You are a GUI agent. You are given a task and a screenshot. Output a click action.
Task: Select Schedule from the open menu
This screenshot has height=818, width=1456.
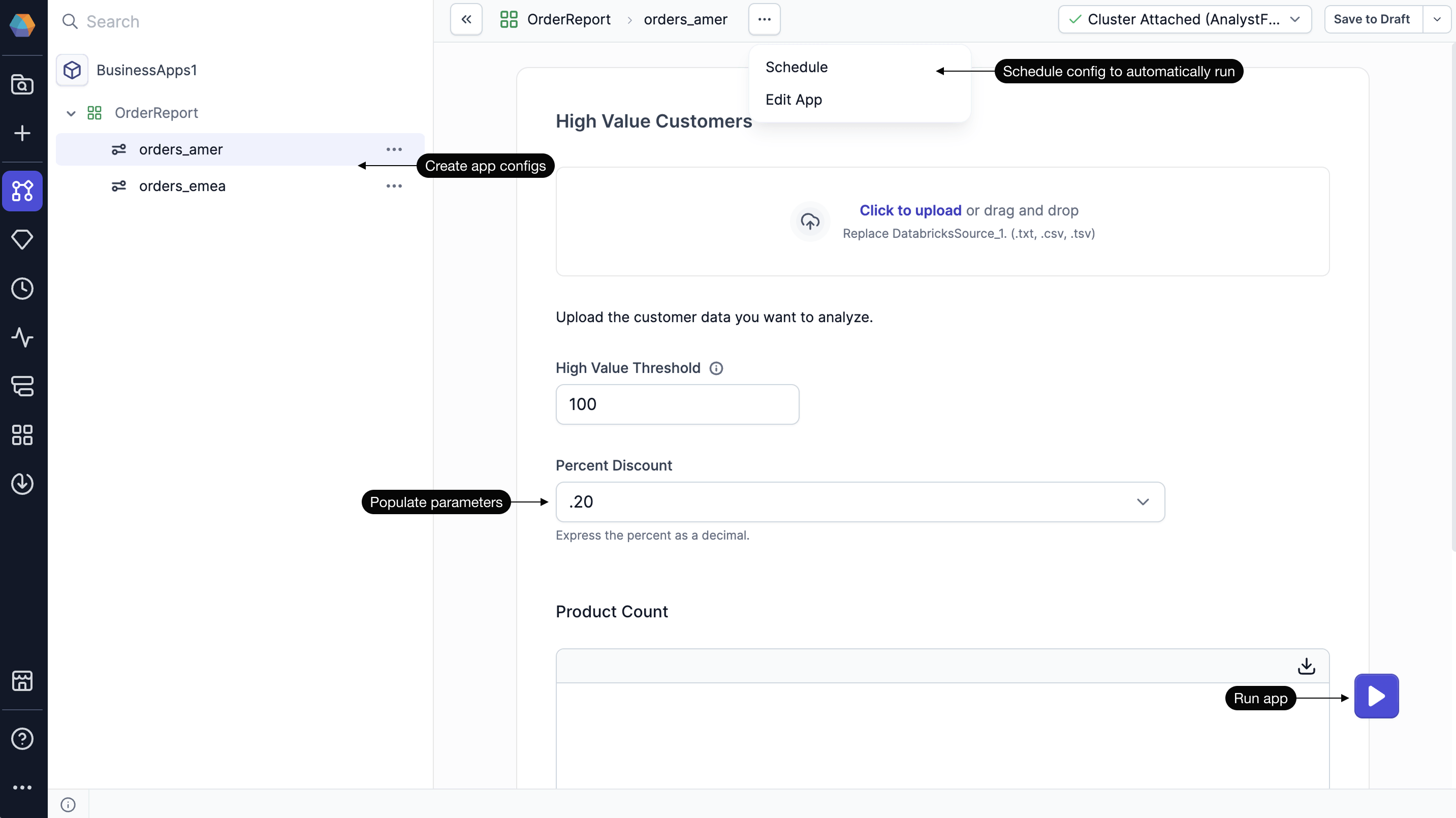pos(796,67)
